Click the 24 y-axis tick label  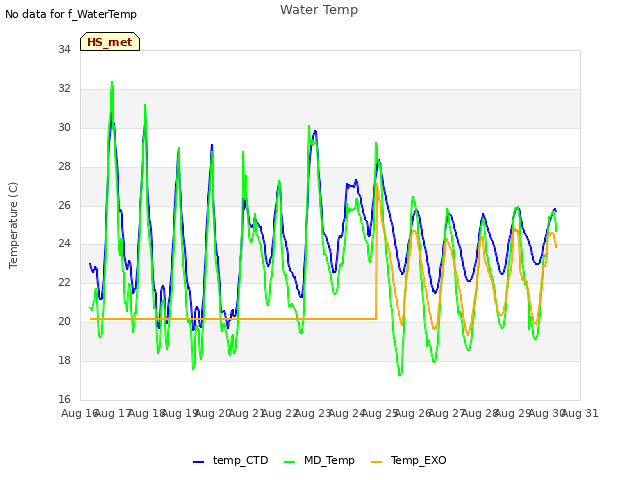(x=64, y=244)
